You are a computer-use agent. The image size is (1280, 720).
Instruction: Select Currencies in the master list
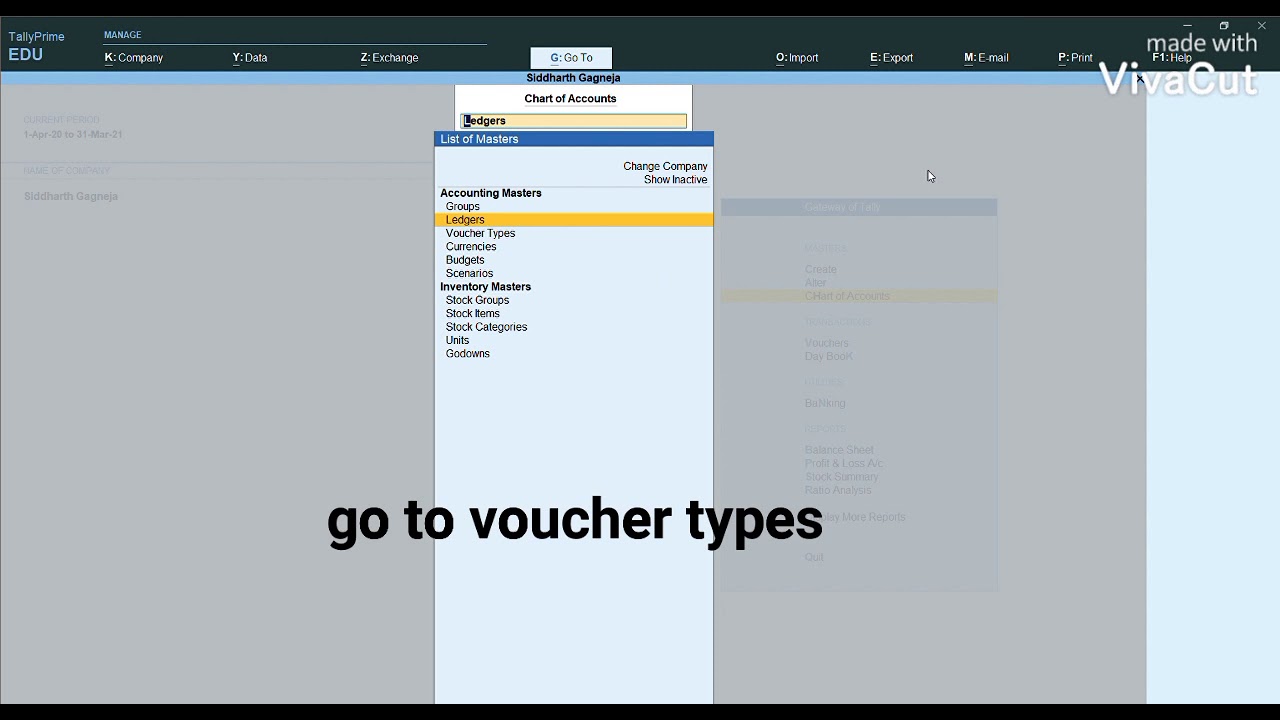point(471,247)
